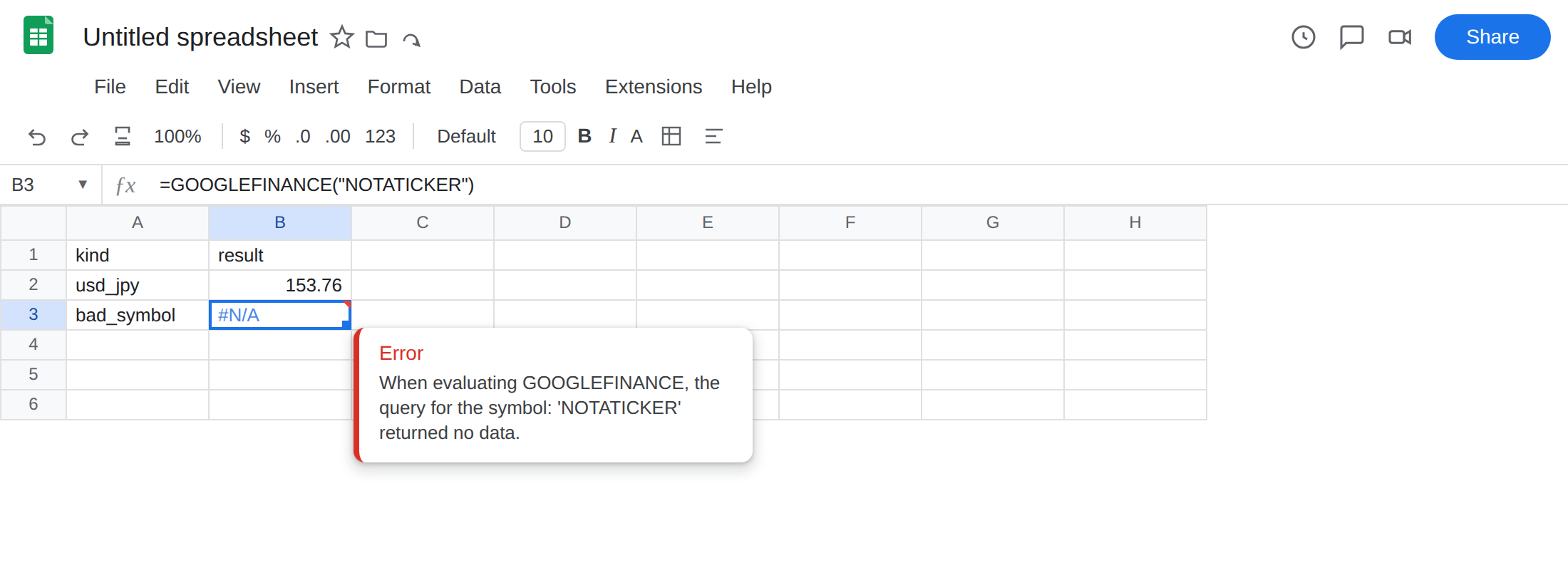Click the fx function icon
Screen dimensions: 1568x570
(x=126, y=185)
